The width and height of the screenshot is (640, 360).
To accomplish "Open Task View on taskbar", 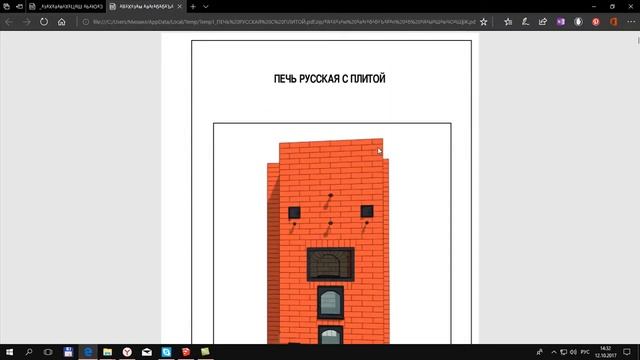I will (48, 352).
